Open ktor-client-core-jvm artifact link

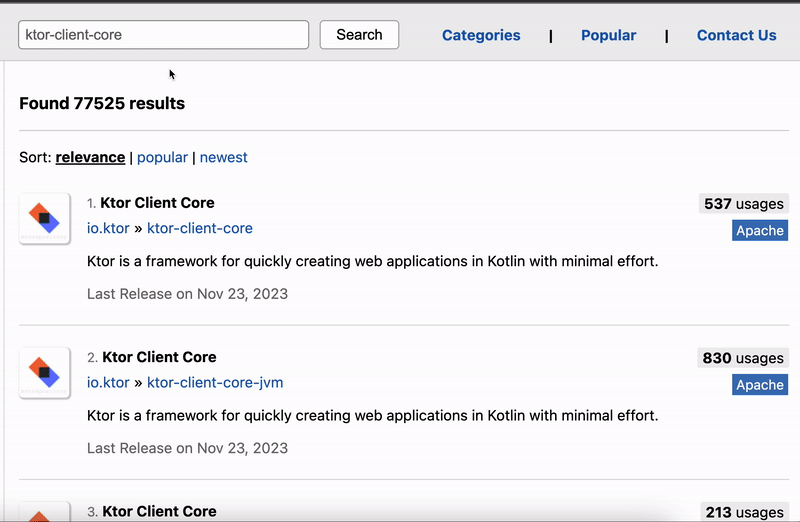tap(215, 382)
